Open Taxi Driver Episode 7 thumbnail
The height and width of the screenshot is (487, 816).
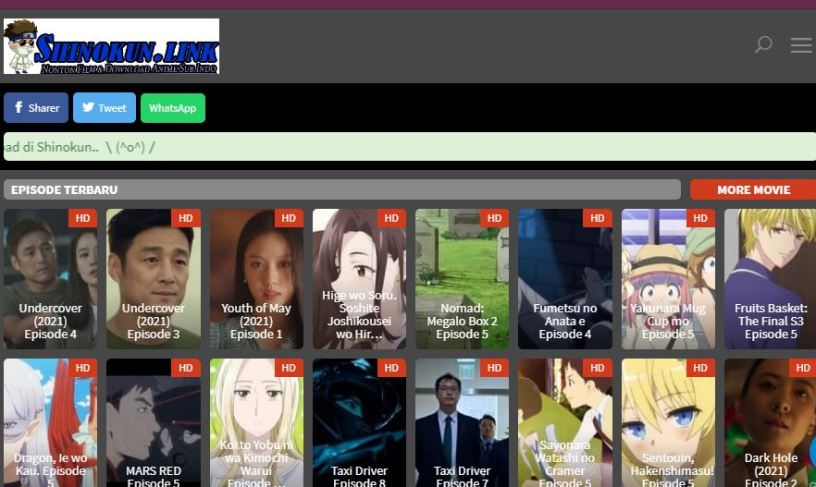click(x=462, y=423)
